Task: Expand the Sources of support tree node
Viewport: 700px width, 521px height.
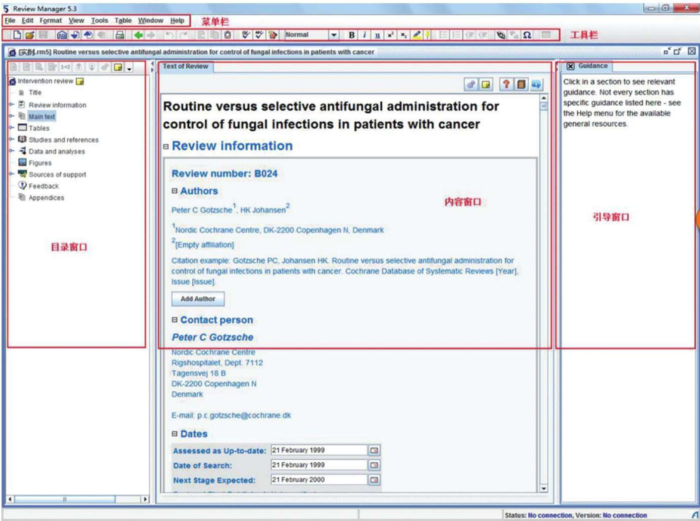Action: (12, 174)
